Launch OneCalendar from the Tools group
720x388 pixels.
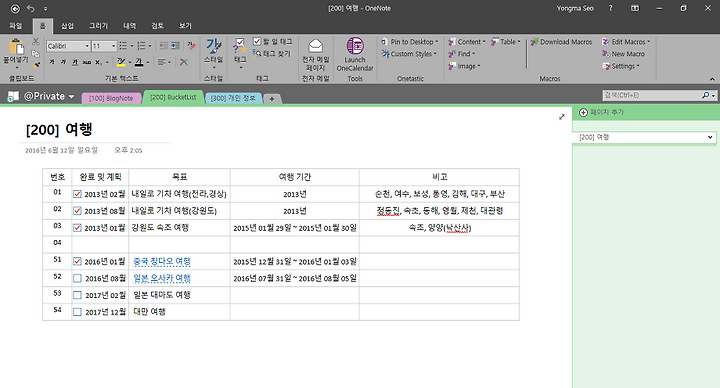pyautogui.click(x=355, y=54)
